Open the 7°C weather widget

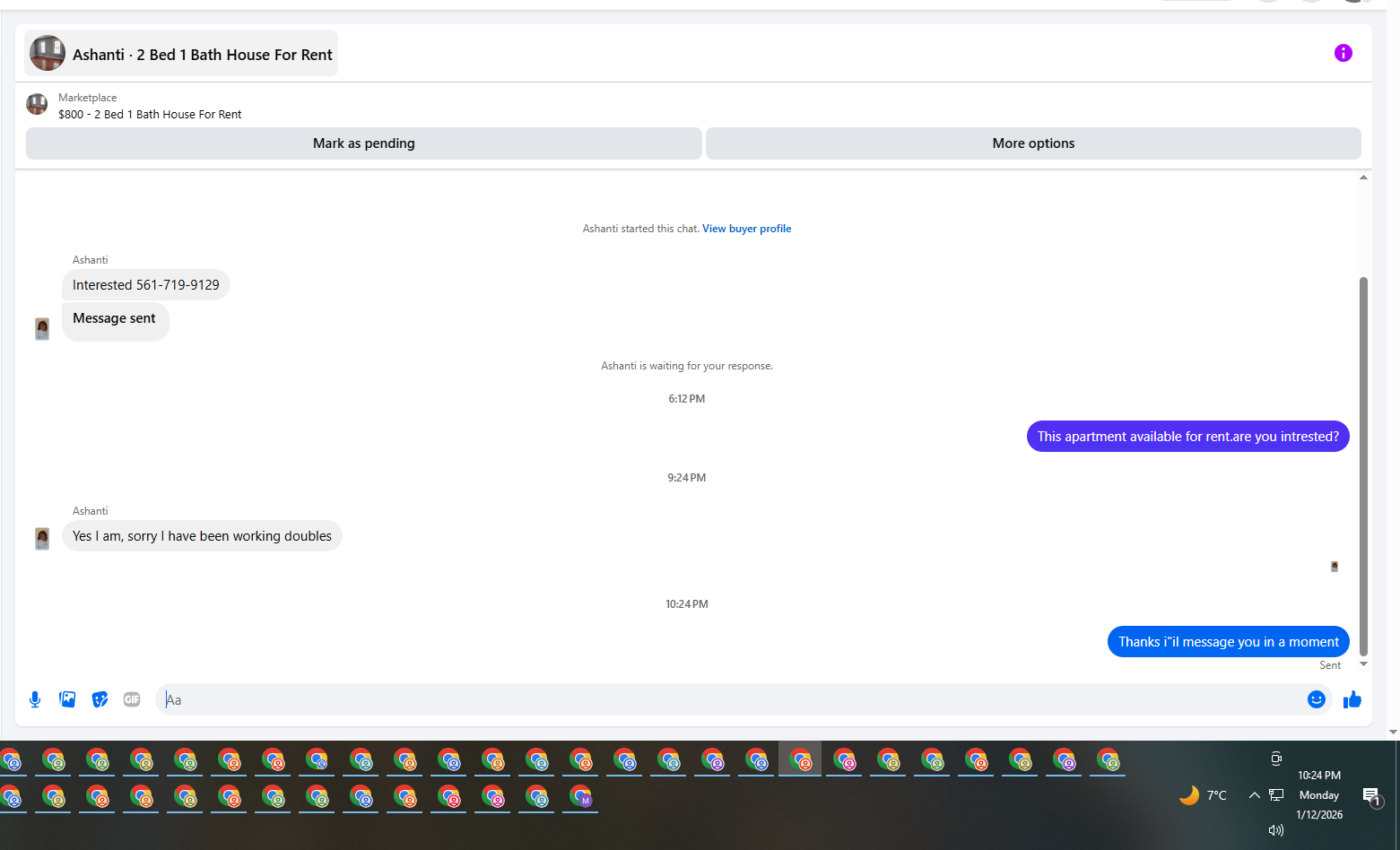click(x=1203, y=795)
